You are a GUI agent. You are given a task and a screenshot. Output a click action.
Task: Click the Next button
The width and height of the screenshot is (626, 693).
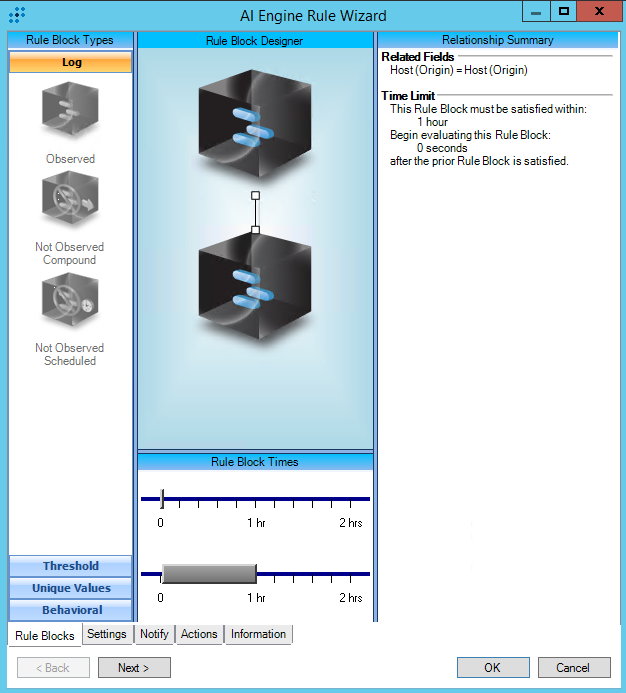coord(134,668)
